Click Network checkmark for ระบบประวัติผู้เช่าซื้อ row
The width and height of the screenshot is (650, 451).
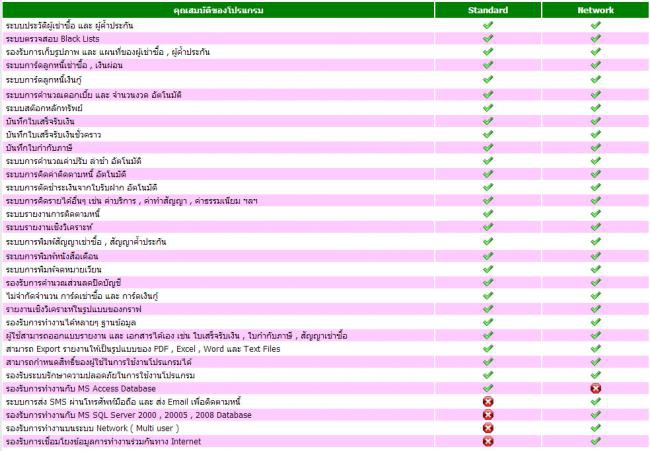click(596, 25)
